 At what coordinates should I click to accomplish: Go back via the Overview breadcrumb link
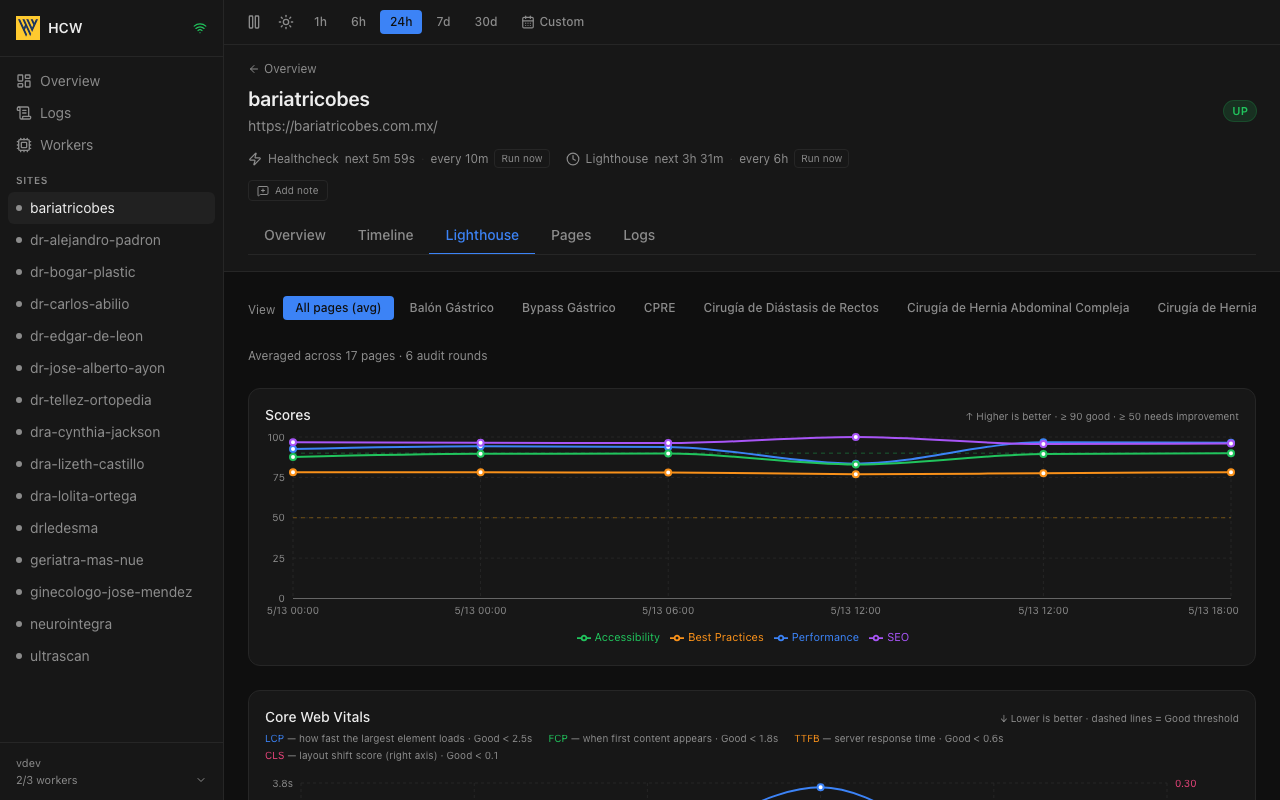pyautogui.click(x=282, y=69)
